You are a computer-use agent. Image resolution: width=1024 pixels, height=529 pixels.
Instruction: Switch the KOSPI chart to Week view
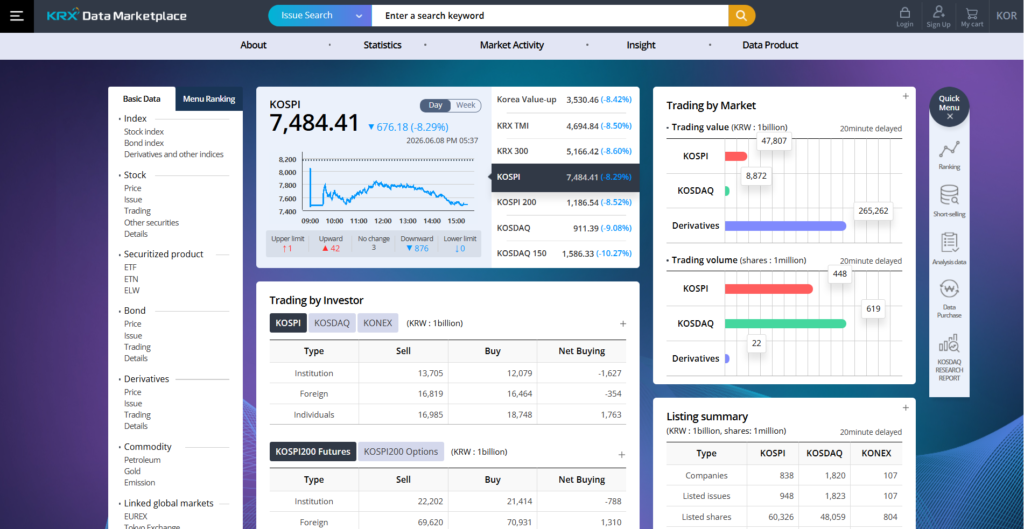(466, 105)
